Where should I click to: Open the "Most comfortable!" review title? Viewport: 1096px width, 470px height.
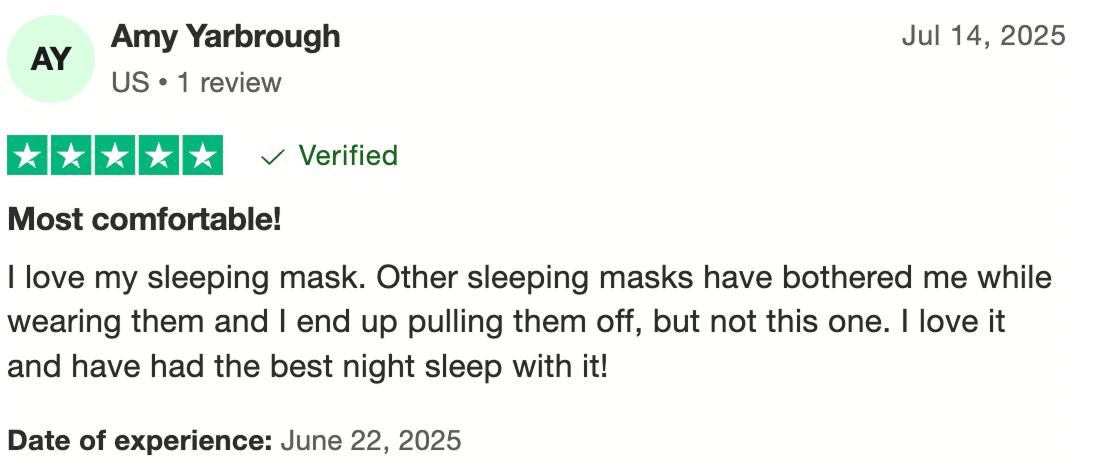pyautogui.click(x=145, y=219)
